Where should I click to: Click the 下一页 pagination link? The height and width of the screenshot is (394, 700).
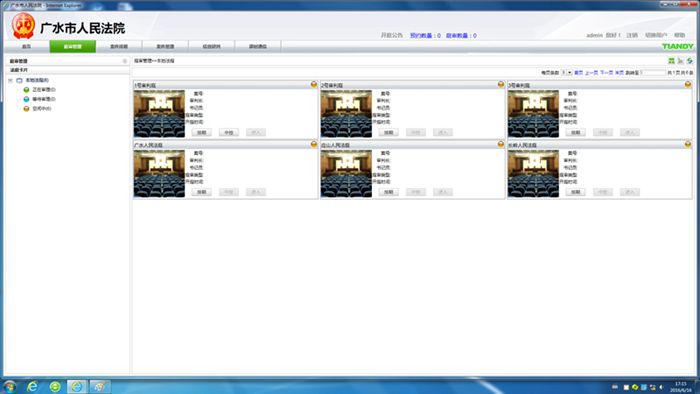pos(606,72)
